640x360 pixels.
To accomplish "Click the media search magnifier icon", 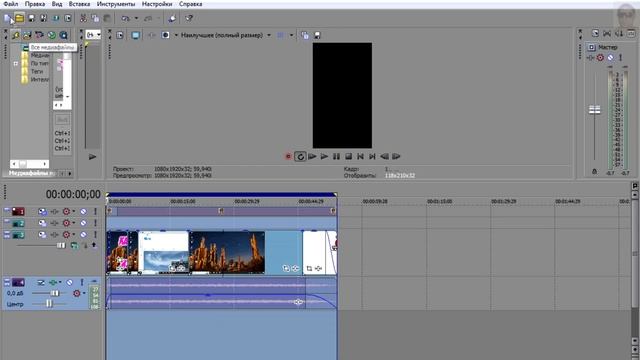I will 63,35.
